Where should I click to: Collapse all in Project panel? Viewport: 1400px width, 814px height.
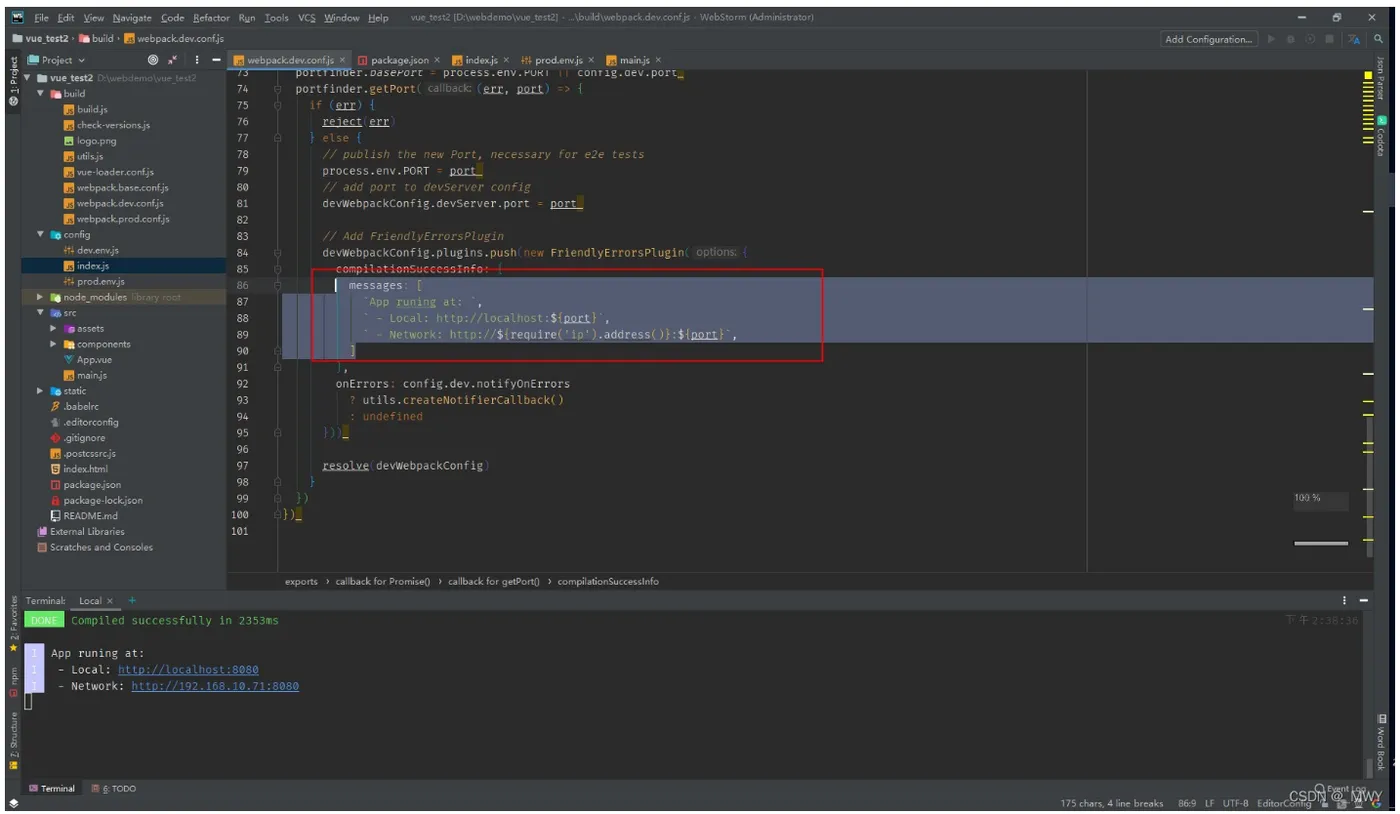tap(173, 60)
